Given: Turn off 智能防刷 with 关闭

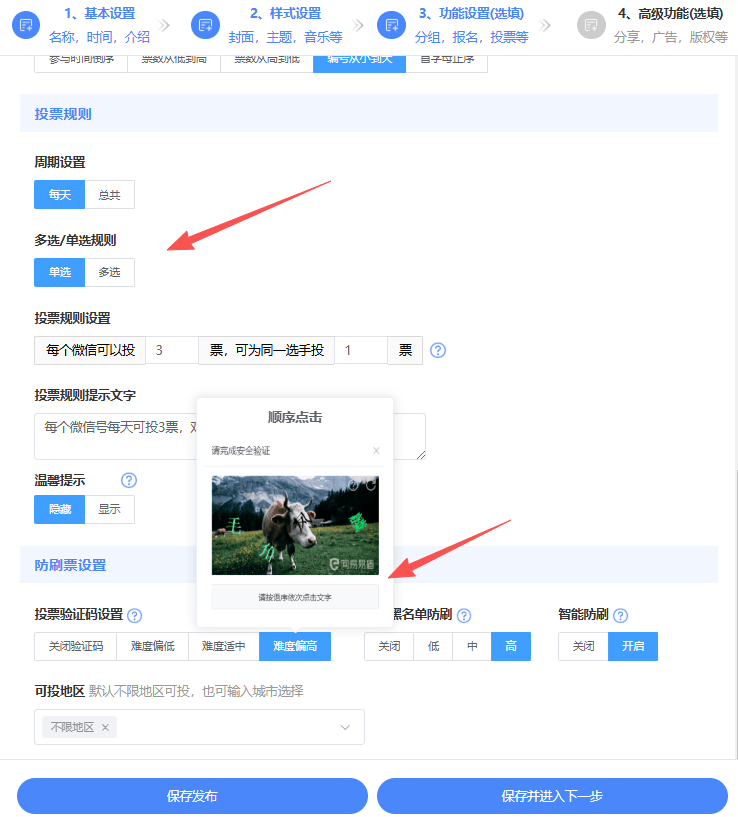Looking at the screenshot, I should point(582,647).
